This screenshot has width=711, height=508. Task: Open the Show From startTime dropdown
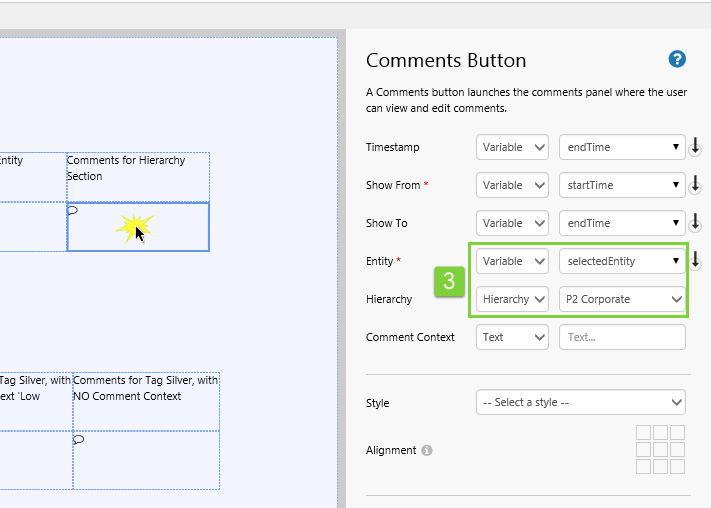pyautogui.click(x=621, y=185)
